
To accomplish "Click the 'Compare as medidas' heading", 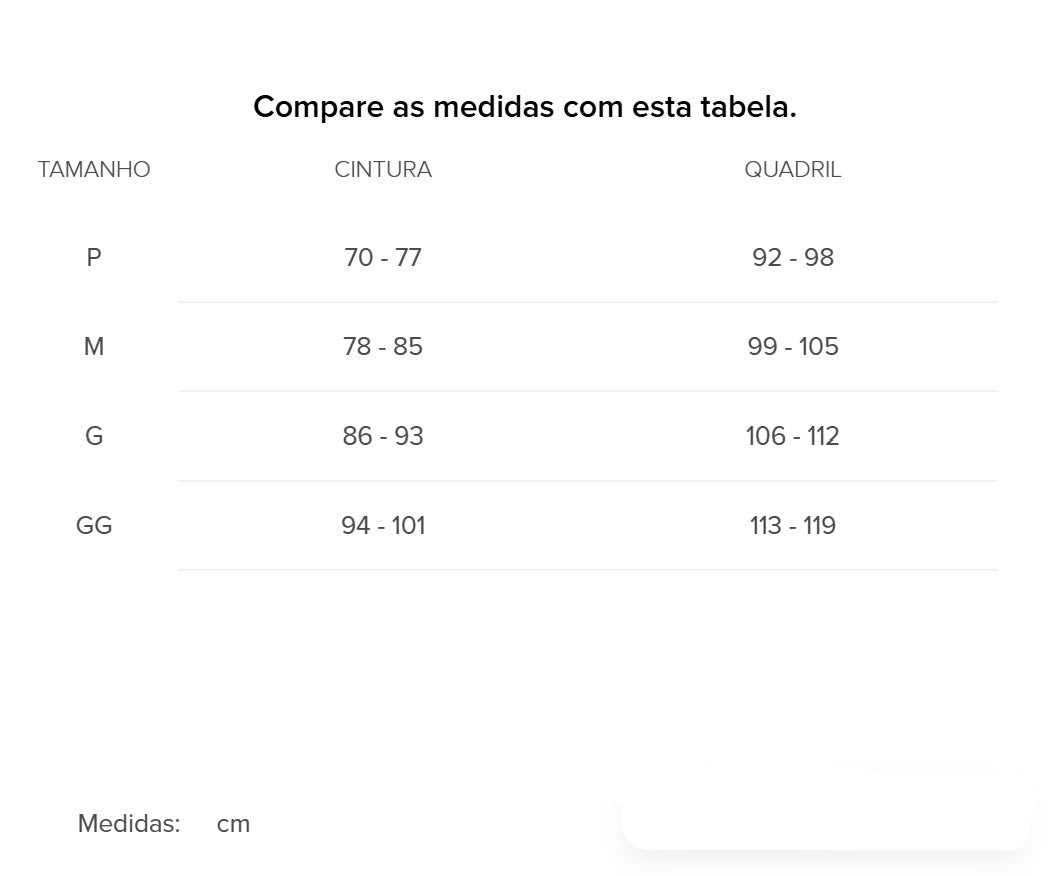I will tap(524, 107).
